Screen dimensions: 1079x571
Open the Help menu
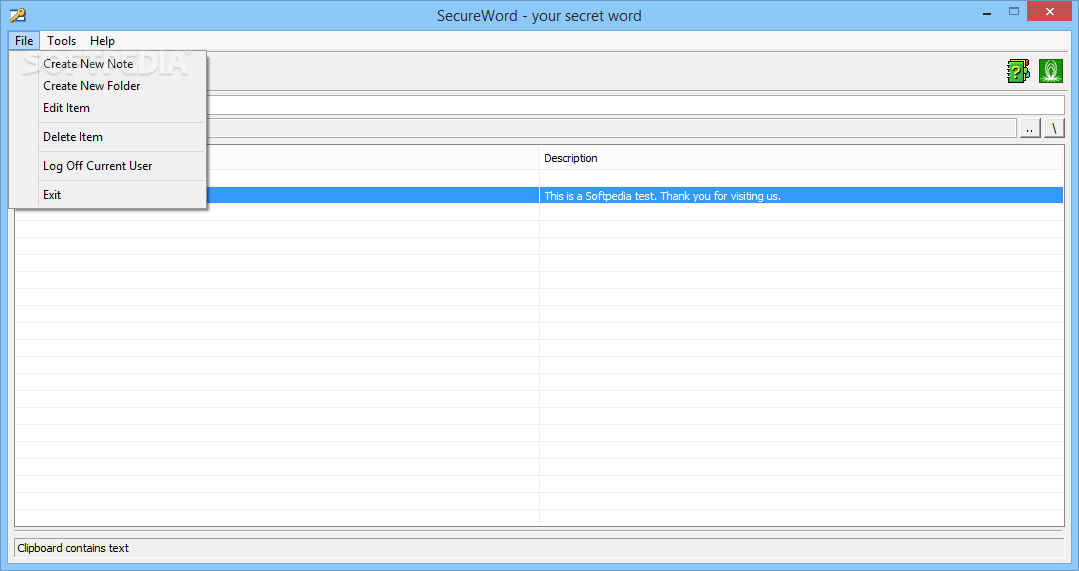tap(102, 41)
